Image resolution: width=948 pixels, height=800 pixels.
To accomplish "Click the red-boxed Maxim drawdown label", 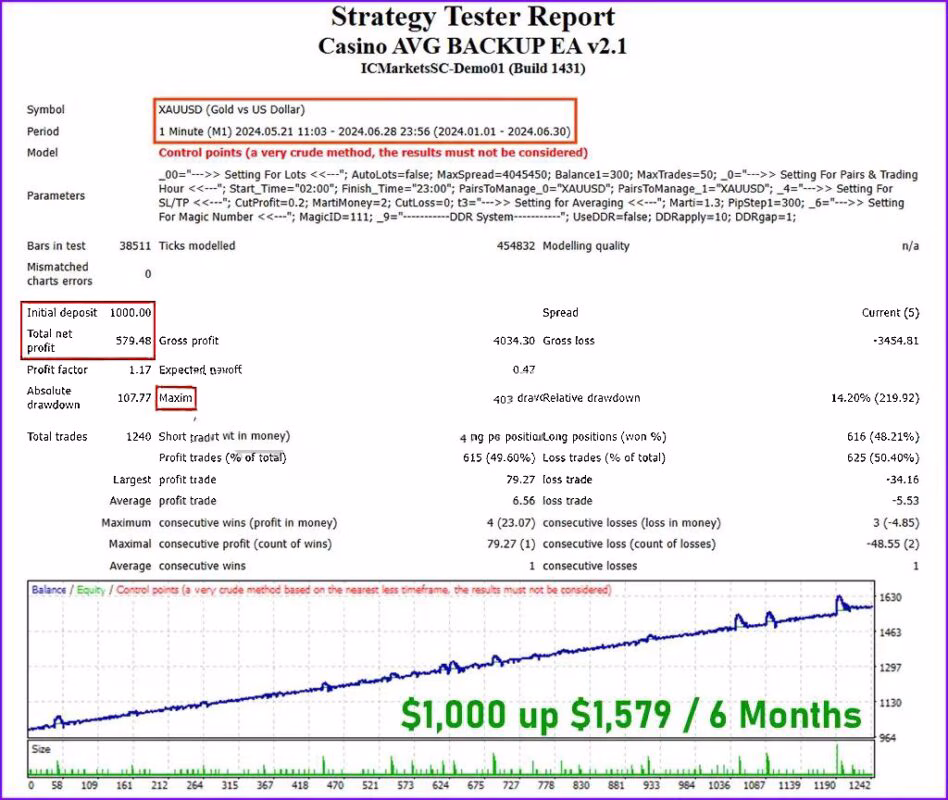I will point(176,398).
